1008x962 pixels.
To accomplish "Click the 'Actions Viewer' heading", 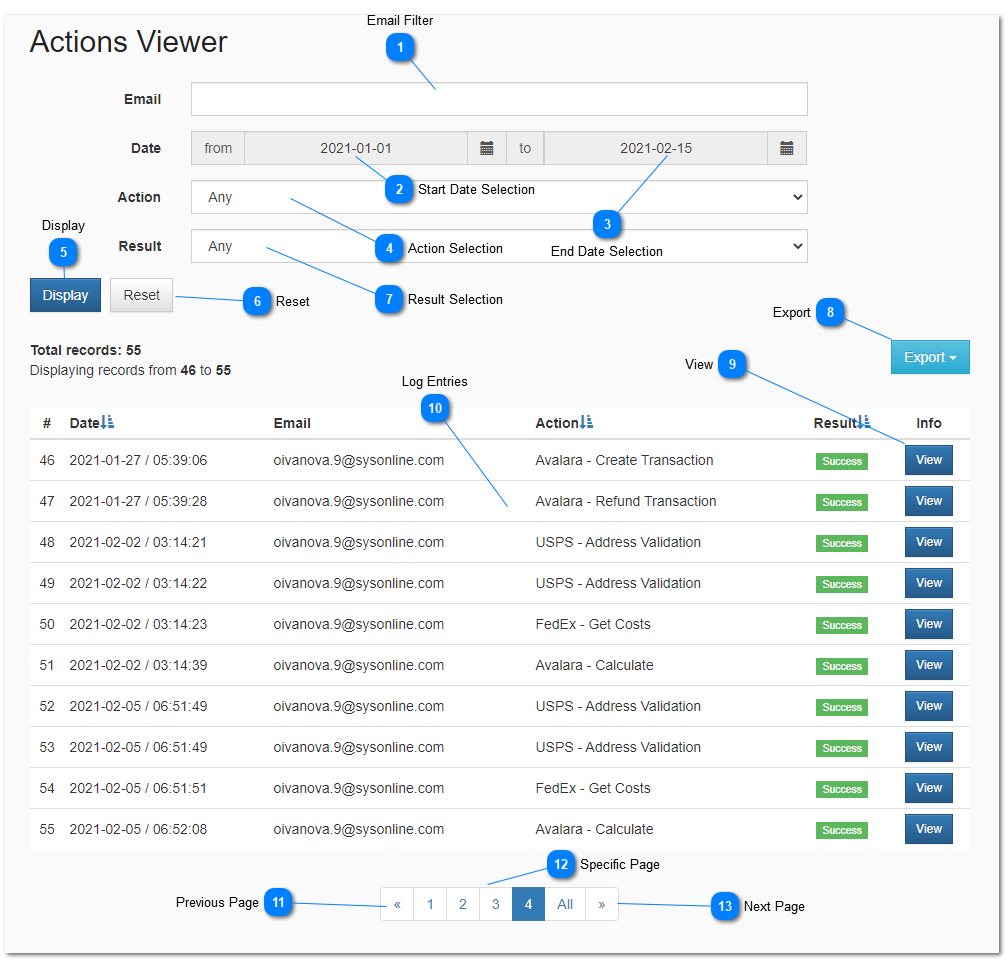I will (x=129, y=42).
